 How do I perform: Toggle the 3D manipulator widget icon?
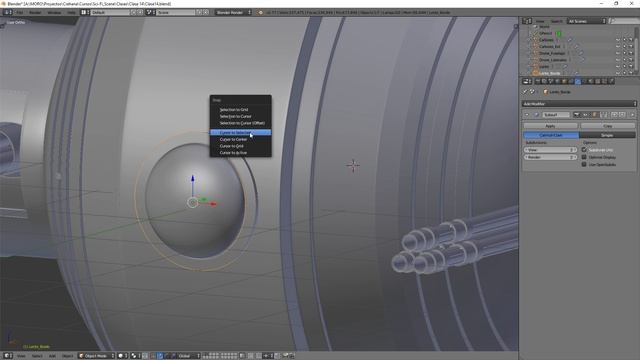click(152, 356)
